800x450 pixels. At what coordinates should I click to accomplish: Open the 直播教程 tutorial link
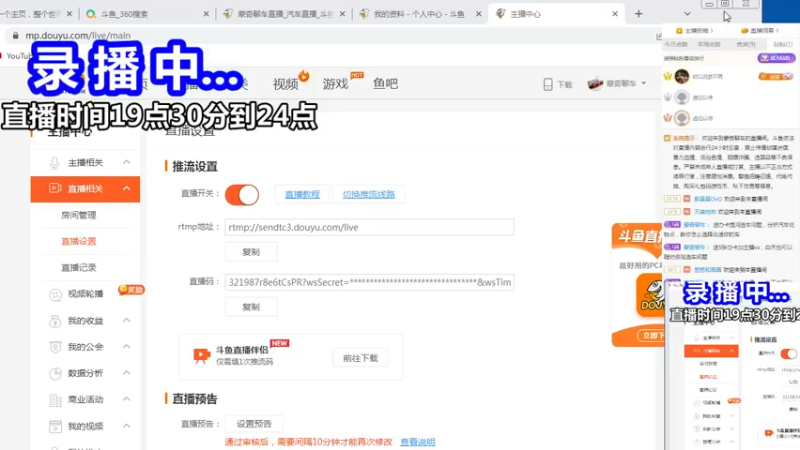302,194
